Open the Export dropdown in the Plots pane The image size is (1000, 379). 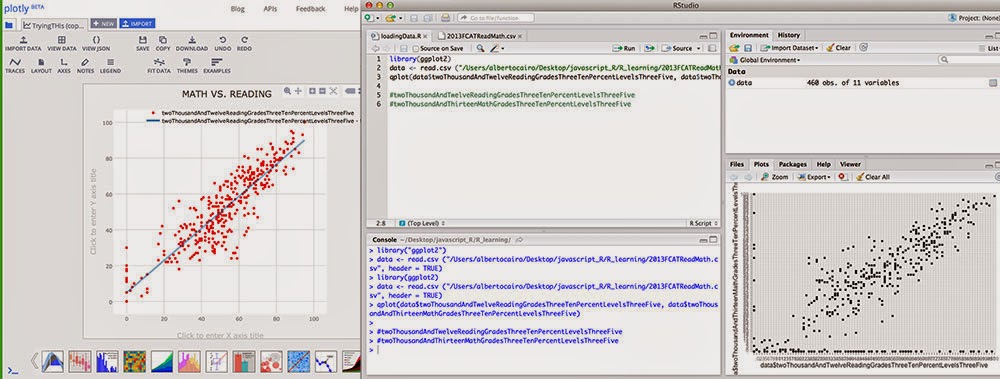tap(813, 177)
